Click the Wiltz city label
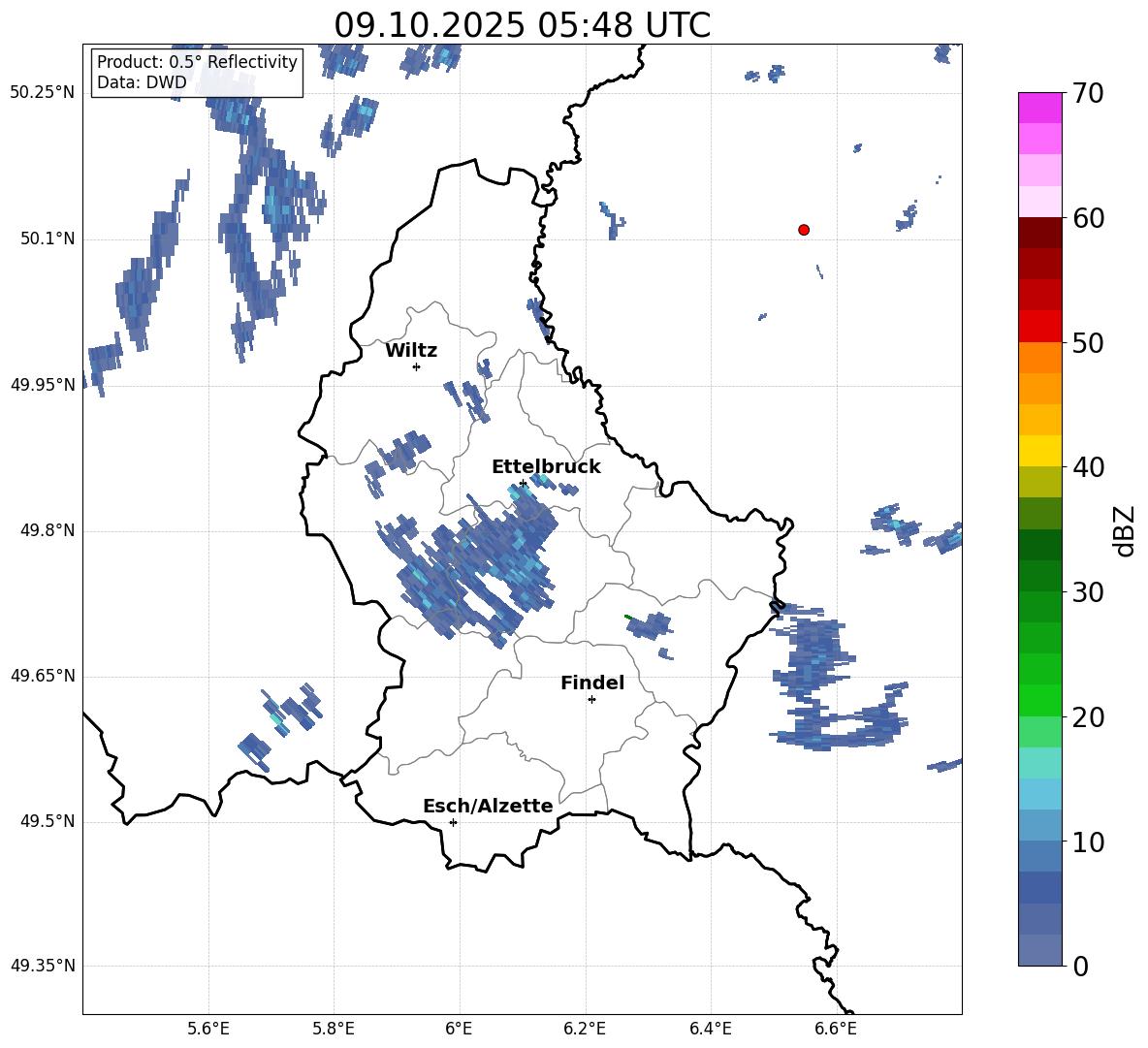This screenshot has height=1048, width=1148. (x=411, y=351)
